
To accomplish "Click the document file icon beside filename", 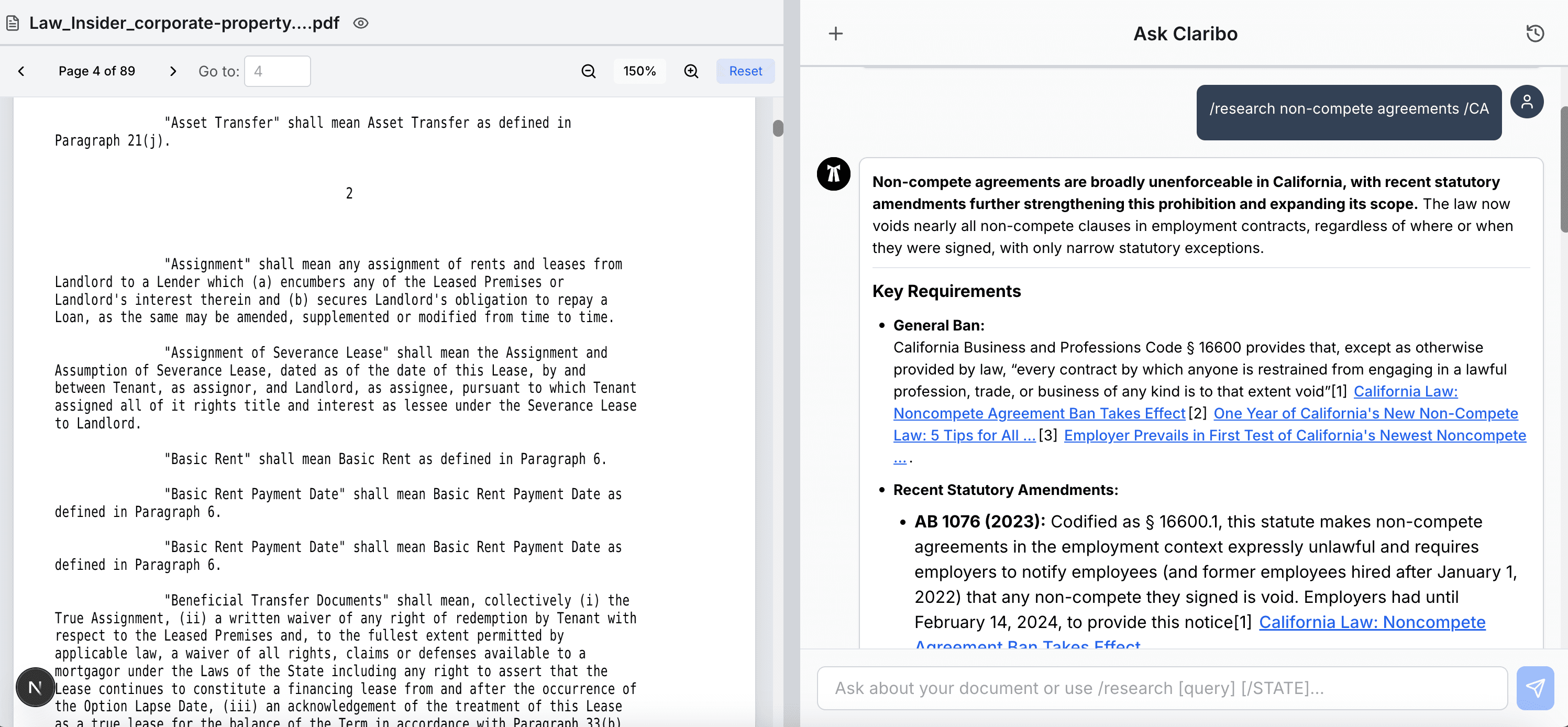I will pyautogui.click(x=12, y=23).
